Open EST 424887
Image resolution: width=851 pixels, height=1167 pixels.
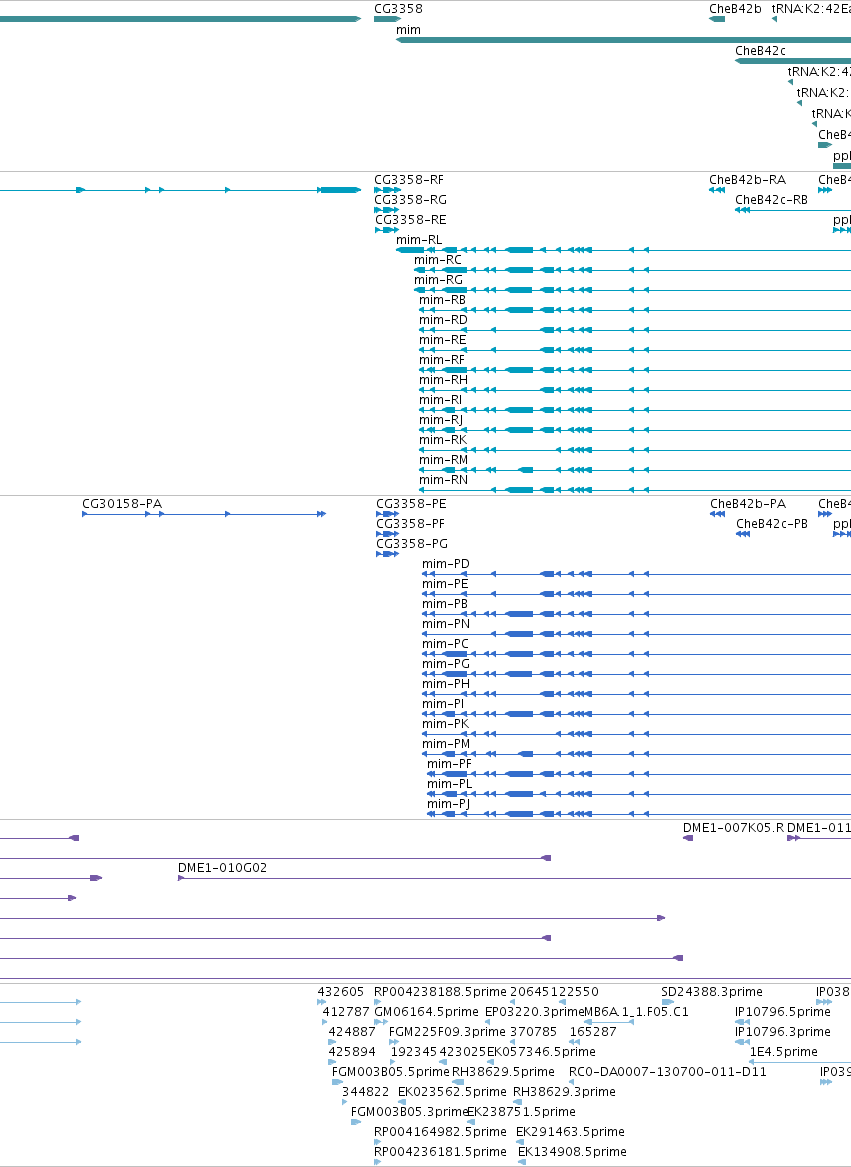(x=351, y=1033)
